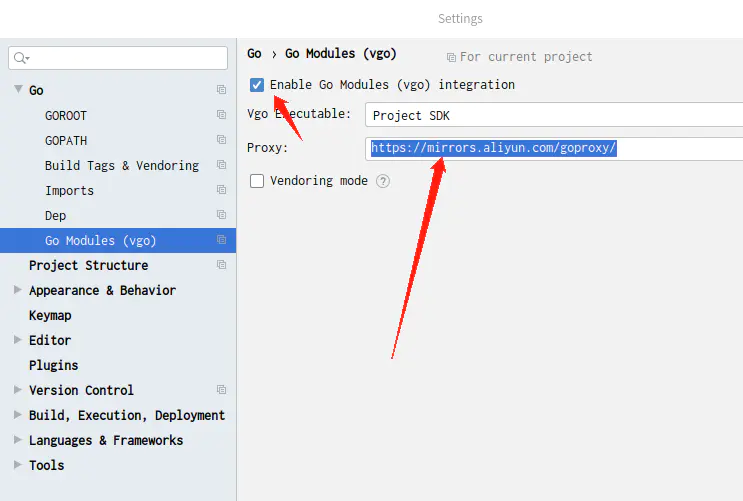
Task: Open the Plugins settings page
Action: coord(53,365)
